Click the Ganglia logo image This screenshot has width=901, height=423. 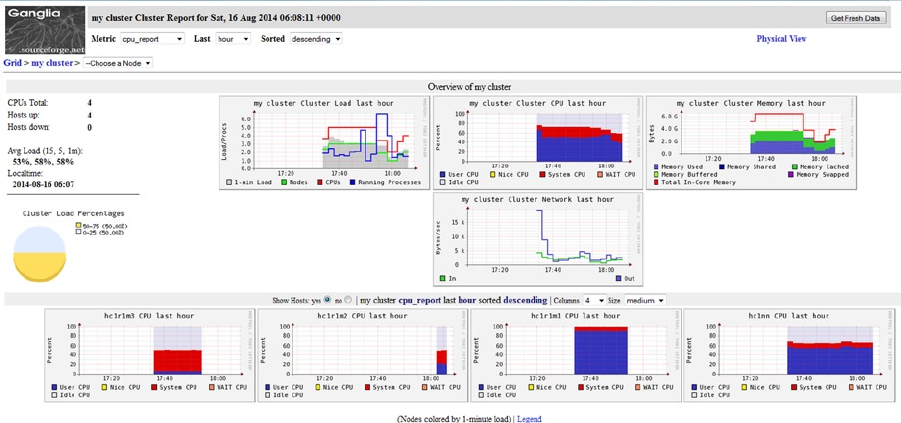tap(45, 30)
